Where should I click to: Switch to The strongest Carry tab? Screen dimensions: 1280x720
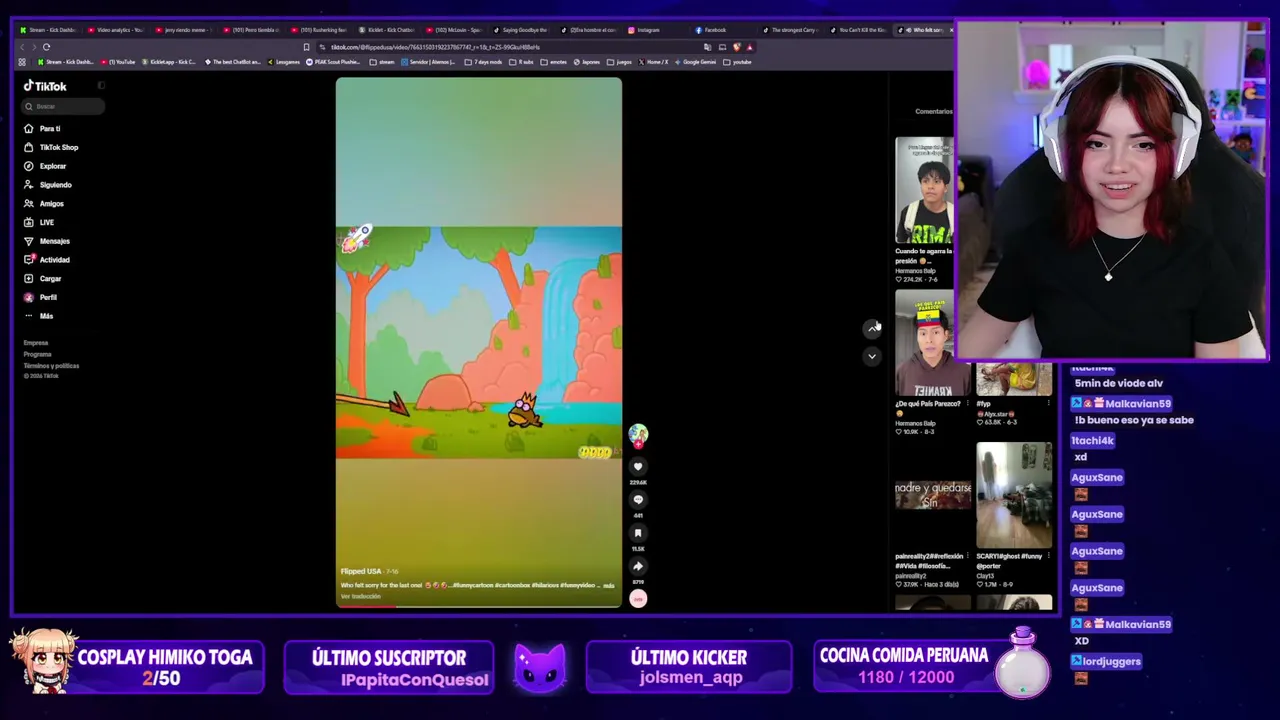(x=791, y=30)
